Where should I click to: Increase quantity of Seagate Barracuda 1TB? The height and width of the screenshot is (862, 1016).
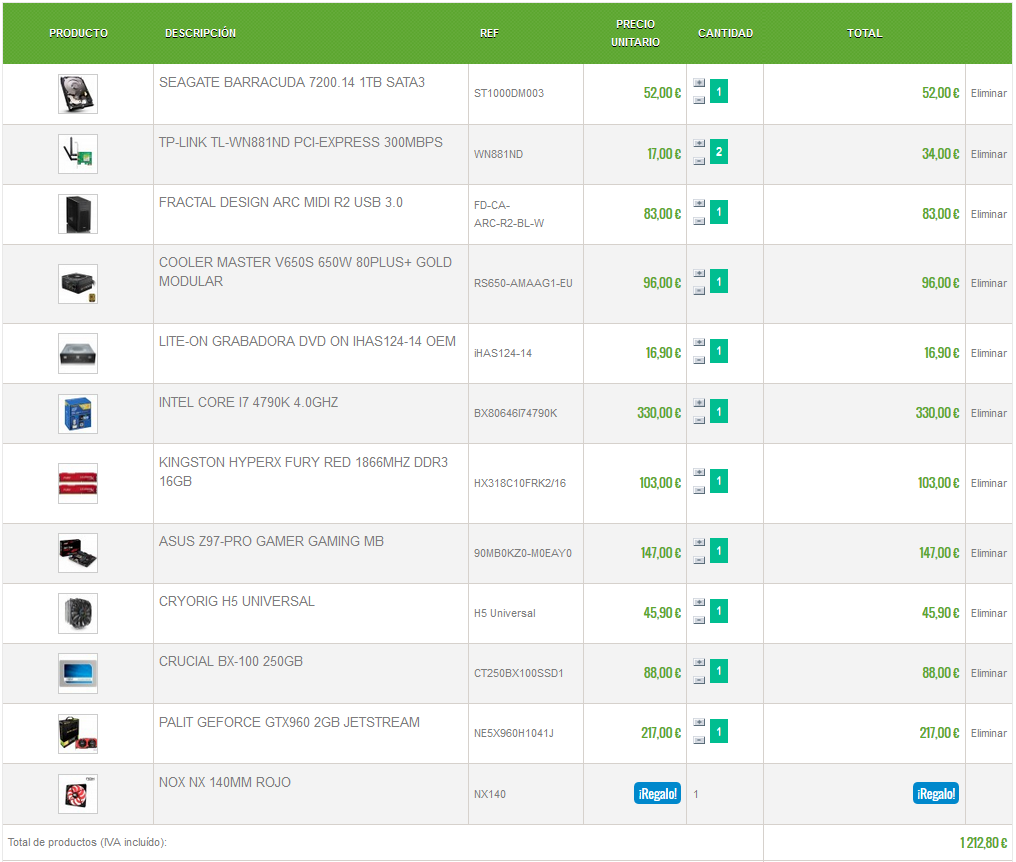tap(699, 83)
